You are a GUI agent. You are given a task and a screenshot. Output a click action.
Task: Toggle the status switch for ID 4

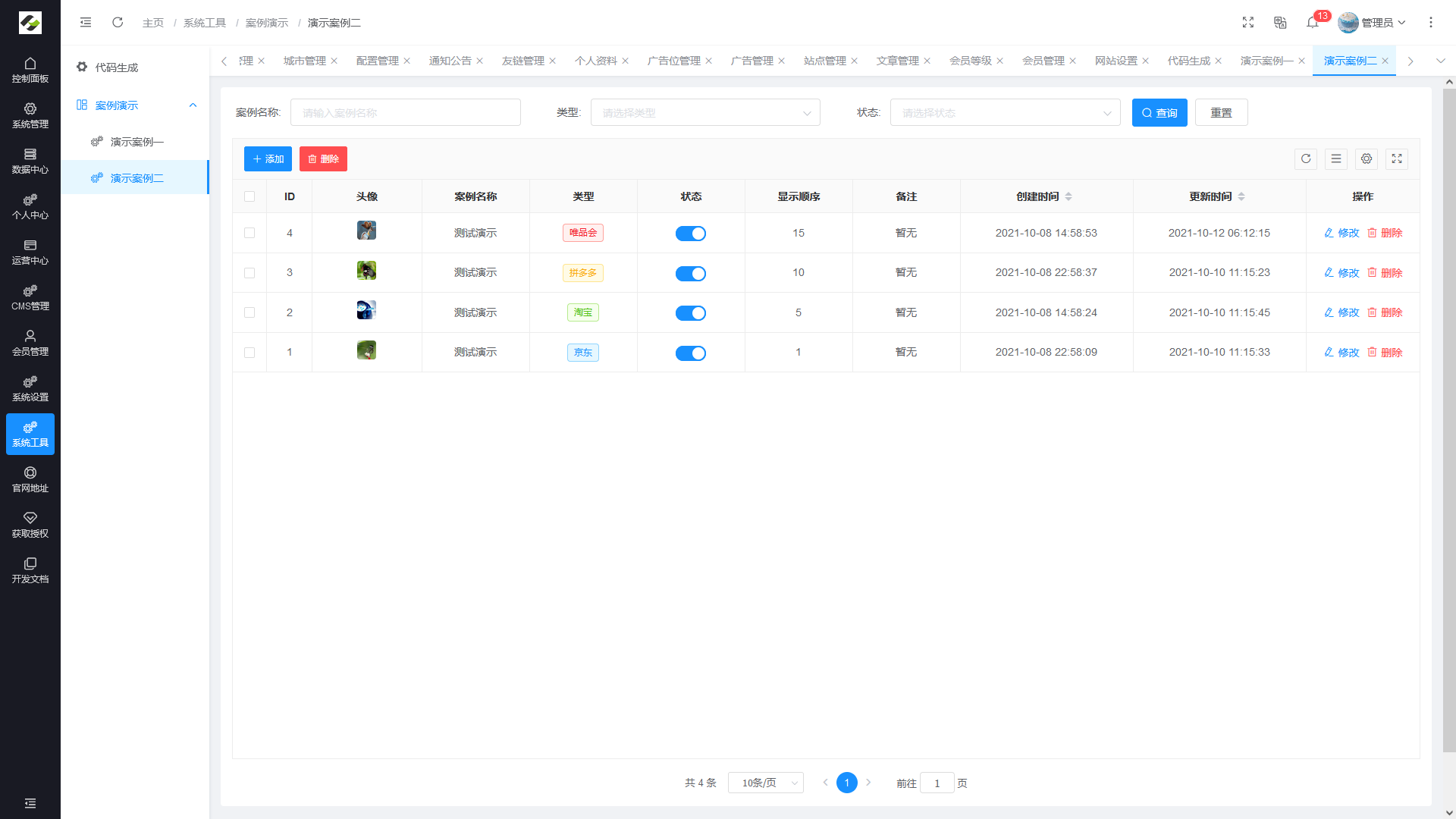pos(691,234)
